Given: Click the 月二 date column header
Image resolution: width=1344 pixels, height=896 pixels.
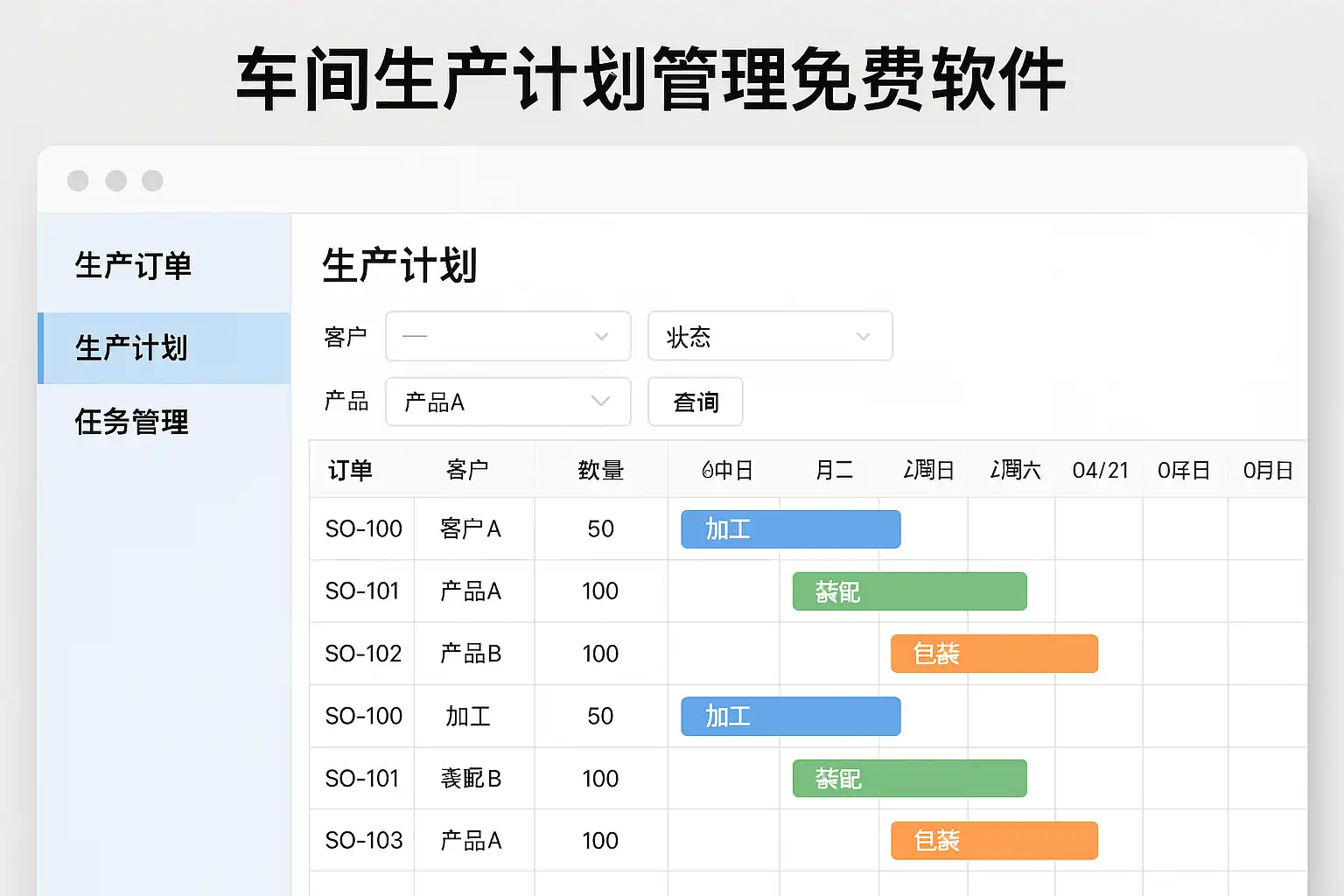Looking at the screenshot, I should coord(834,471).
